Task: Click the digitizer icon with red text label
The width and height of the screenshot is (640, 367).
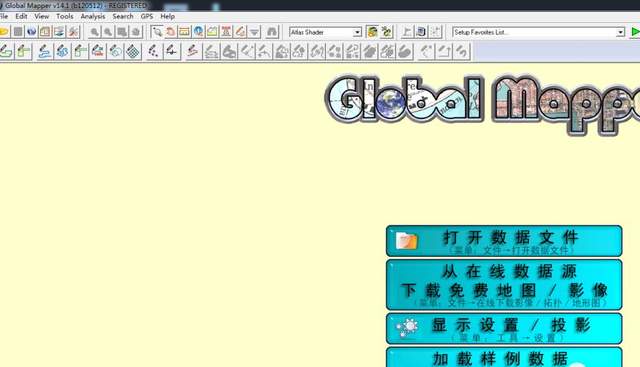Action: click(x=98, y=52)
